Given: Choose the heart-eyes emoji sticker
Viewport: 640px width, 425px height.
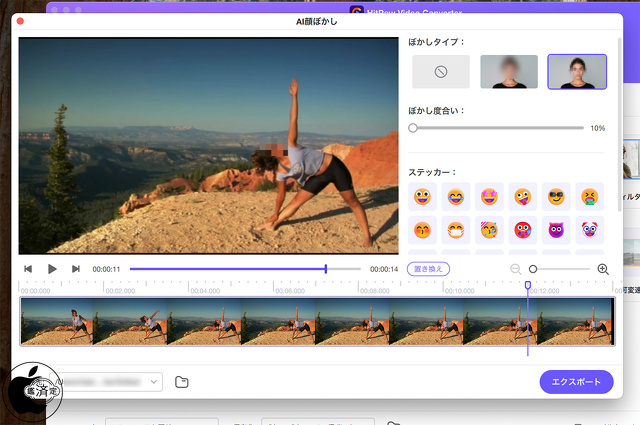Looking at the screenshot, I should 489,197.
